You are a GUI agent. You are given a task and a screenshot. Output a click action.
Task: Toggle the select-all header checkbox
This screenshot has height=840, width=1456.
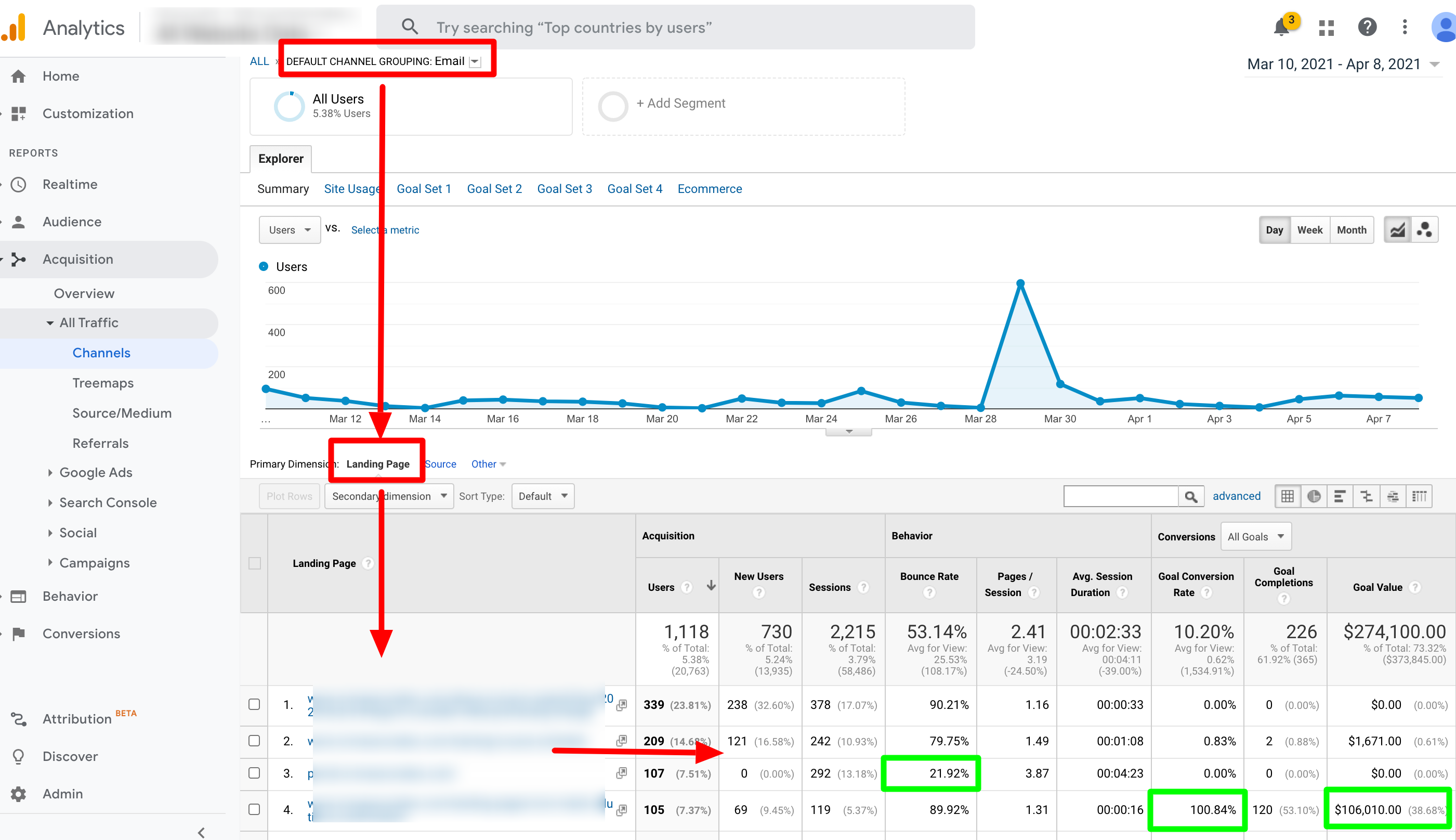pyautogui.click(x=254, y=563)
